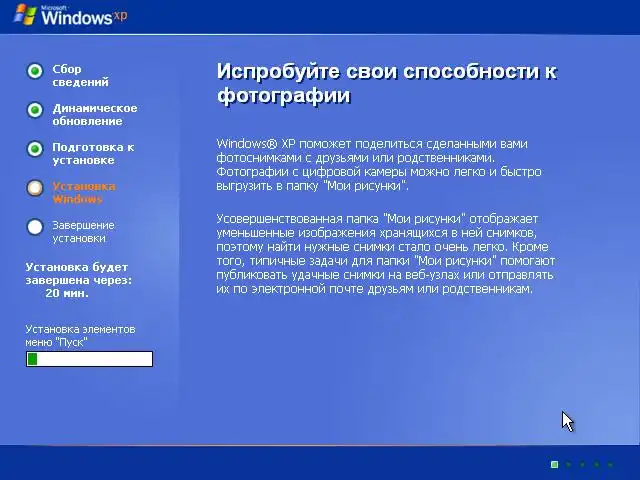Select the Подготовка к установке step label
The width and height of the screenshot is (640, 480).
coord(93,153)
